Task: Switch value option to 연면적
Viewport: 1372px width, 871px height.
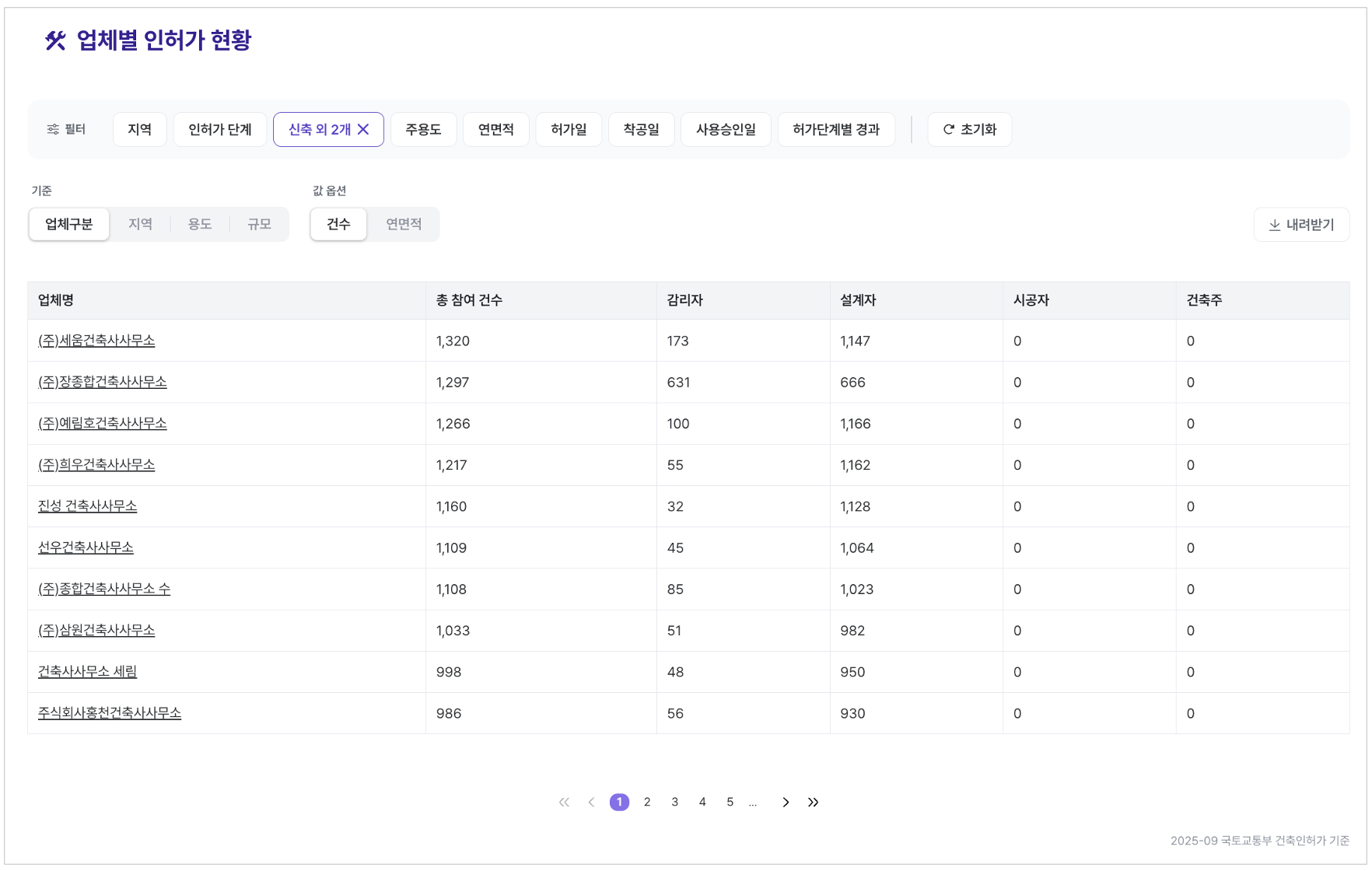Action: pos(404,224)
